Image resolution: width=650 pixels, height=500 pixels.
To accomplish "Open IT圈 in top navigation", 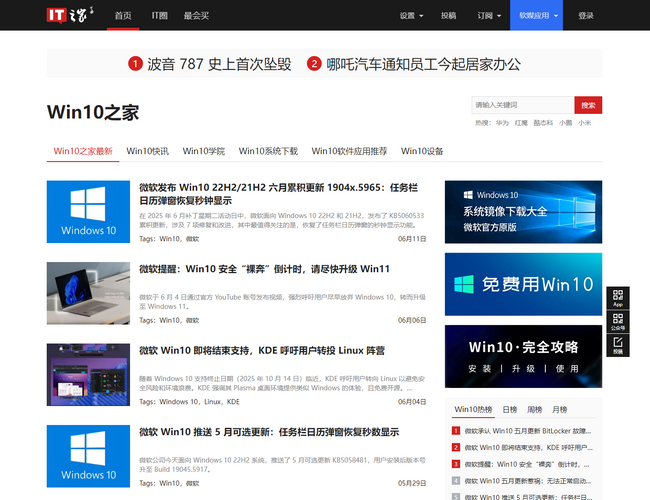I will tap(160, 15).
